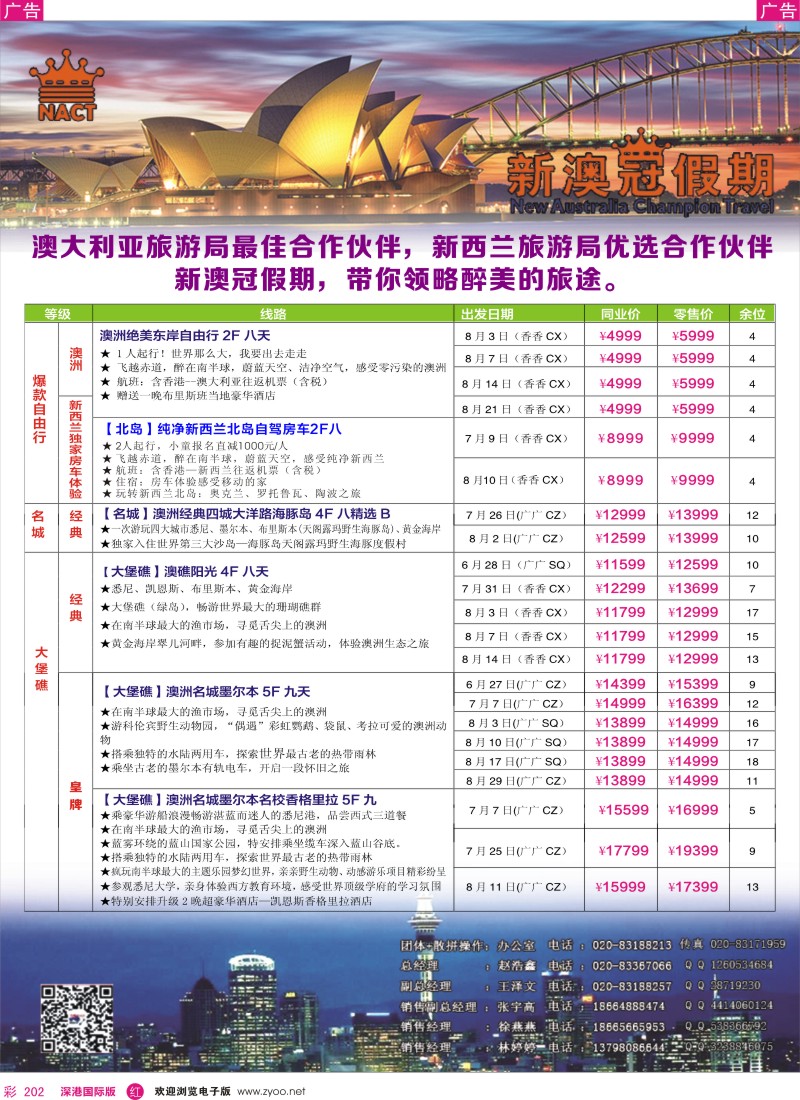Click the ¥13699 retail price

pos(693,589)
